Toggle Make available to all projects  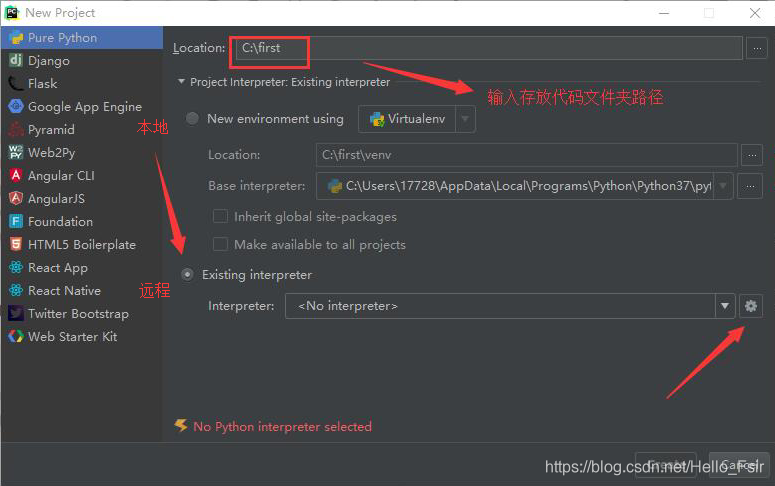pyautogui.click(x=220, y=244)
